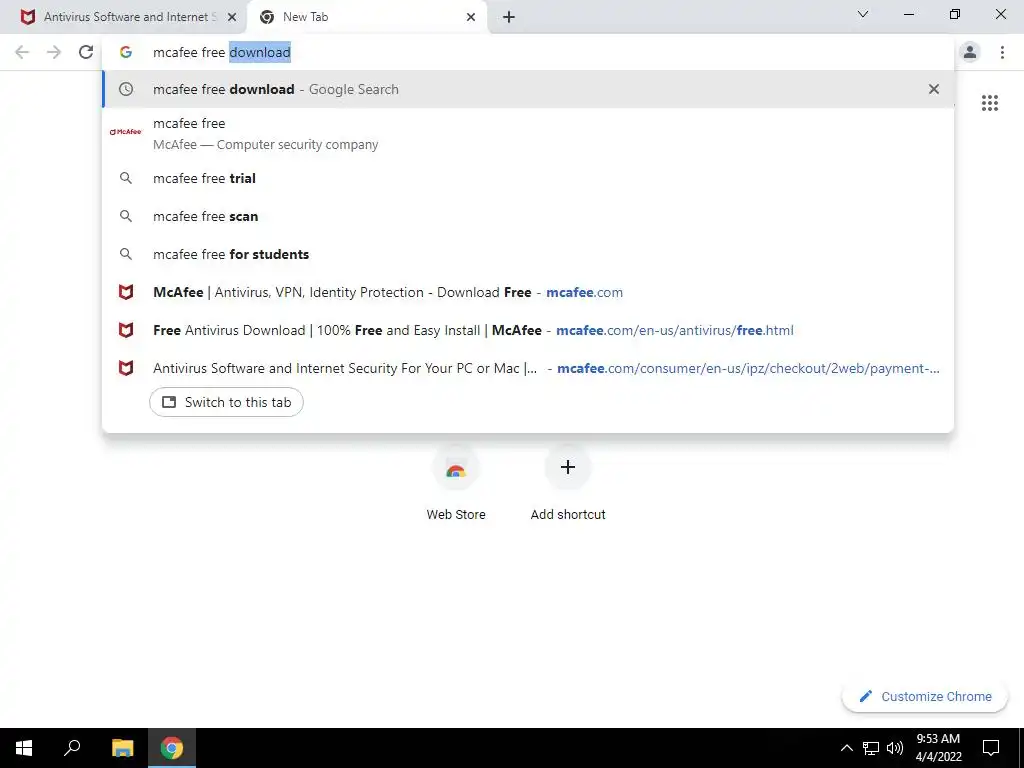This screenshot has height=768, width=1024.
Task: Click the clock history icon in first suggestion
Action: click(126, 89)
